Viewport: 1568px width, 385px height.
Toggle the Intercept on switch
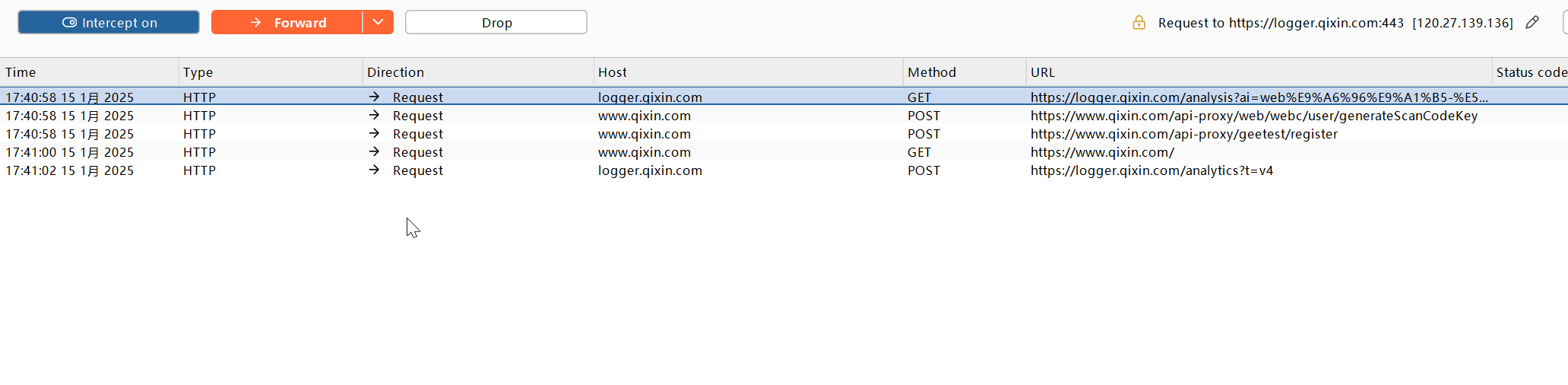tap(109, 23)
